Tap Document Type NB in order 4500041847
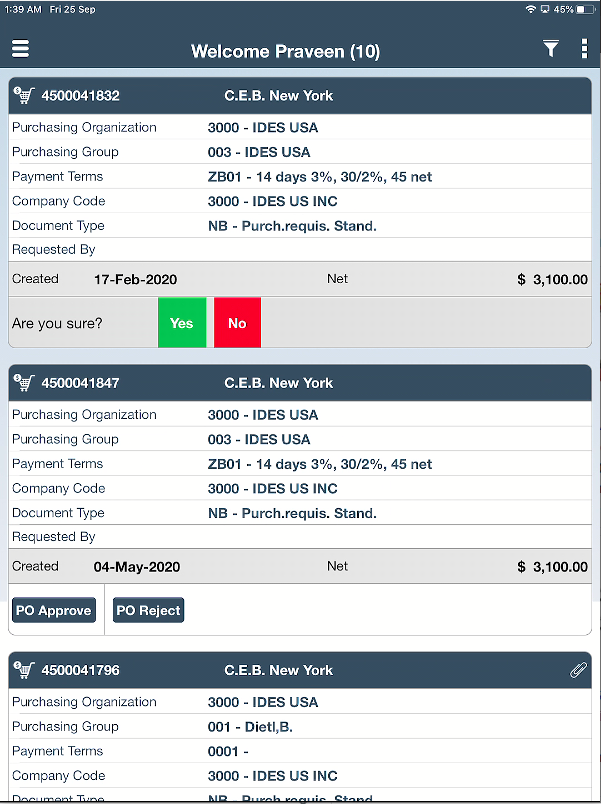The image size is (601, 804). [292, 513]
